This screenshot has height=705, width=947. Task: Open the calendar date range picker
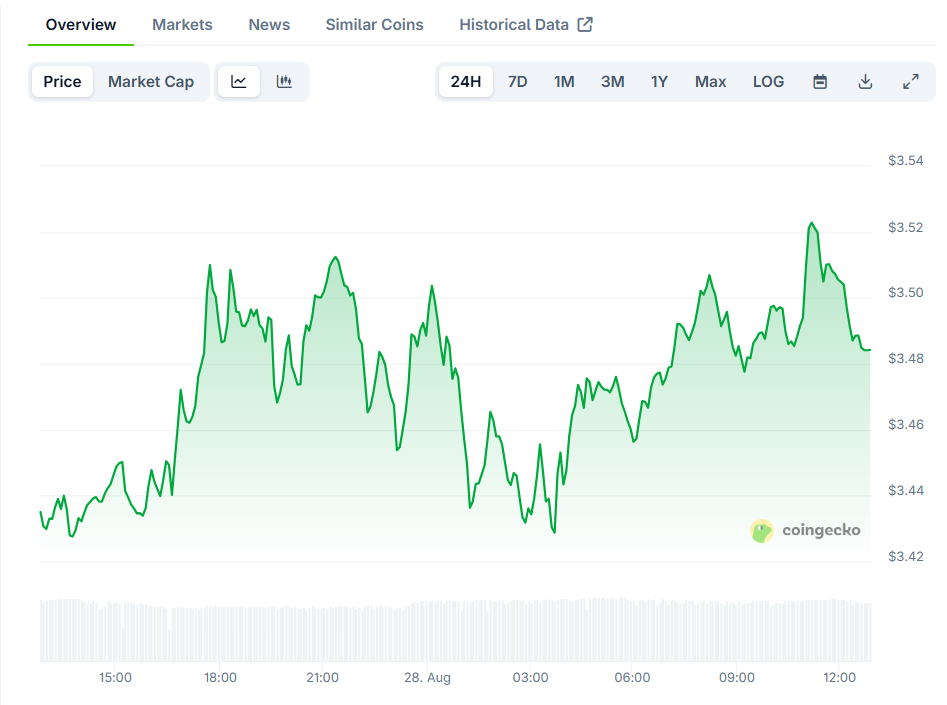[x=820, y=82]
